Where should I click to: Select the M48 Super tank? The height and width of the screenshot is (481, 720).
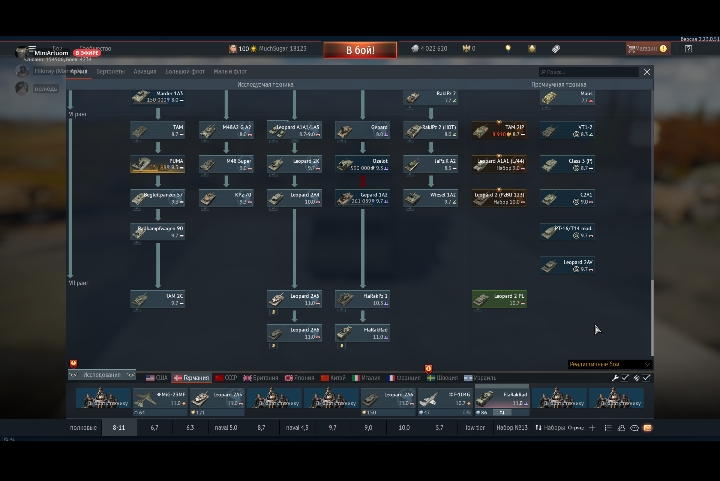click(226, 164)
